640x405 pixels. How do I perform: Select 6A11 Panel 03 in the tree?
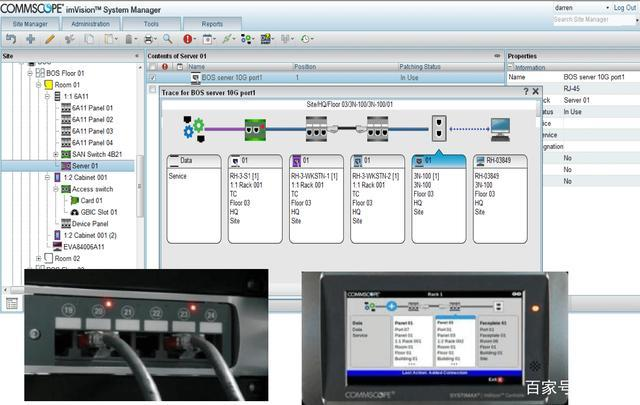(x=92, y=131)
